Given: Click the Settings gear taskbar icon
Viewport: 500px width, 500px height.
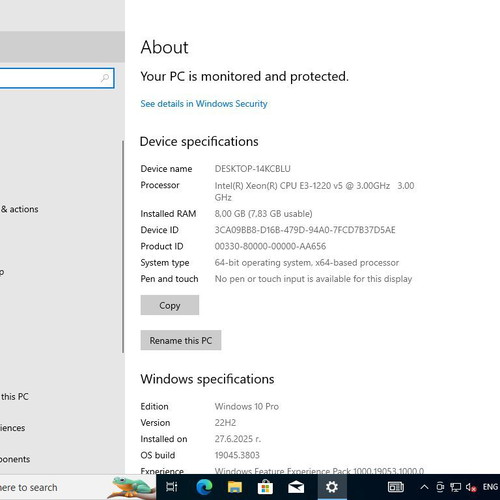Looking at the screenshot, I should (x=332, y=487).
